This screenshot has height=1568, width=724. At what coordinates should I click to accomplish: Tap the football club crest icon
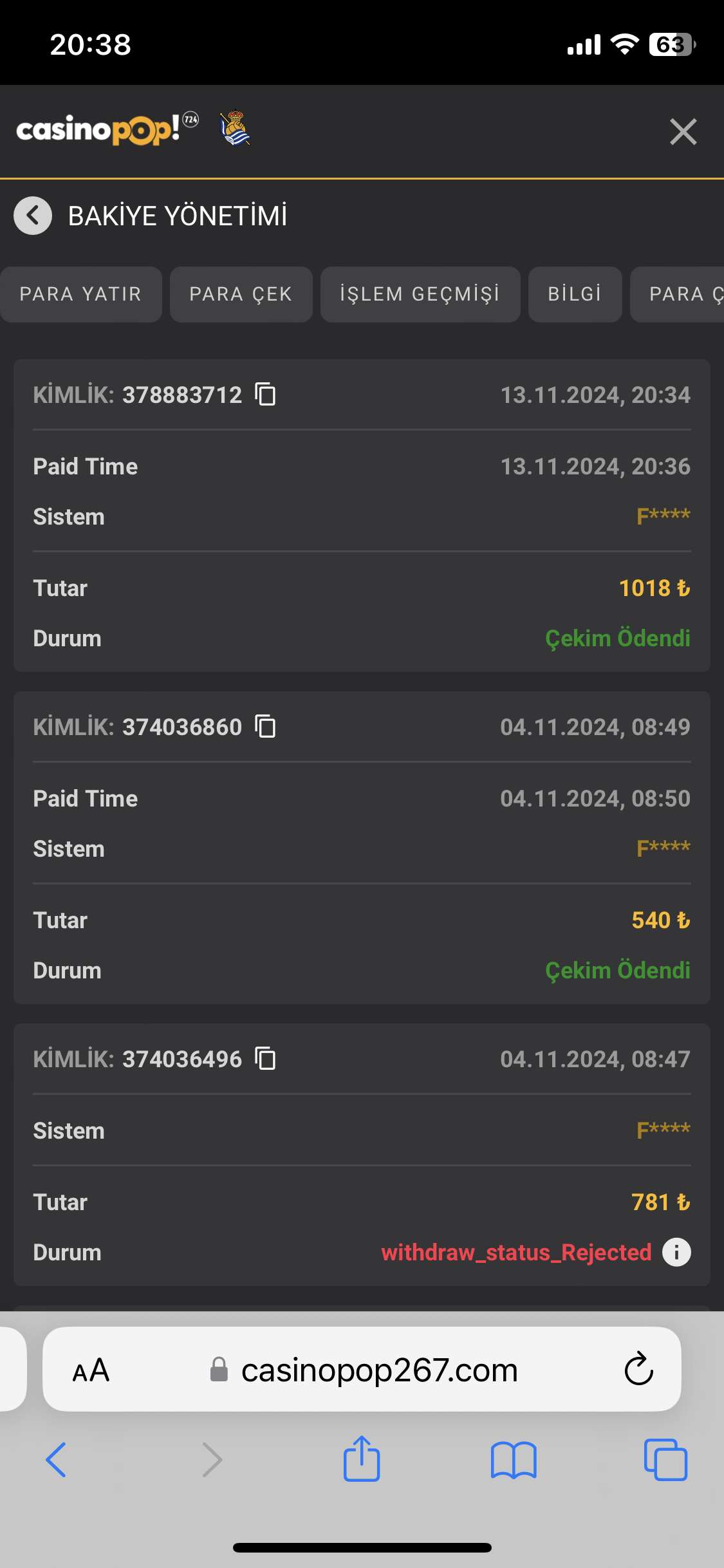coord(235,128)
